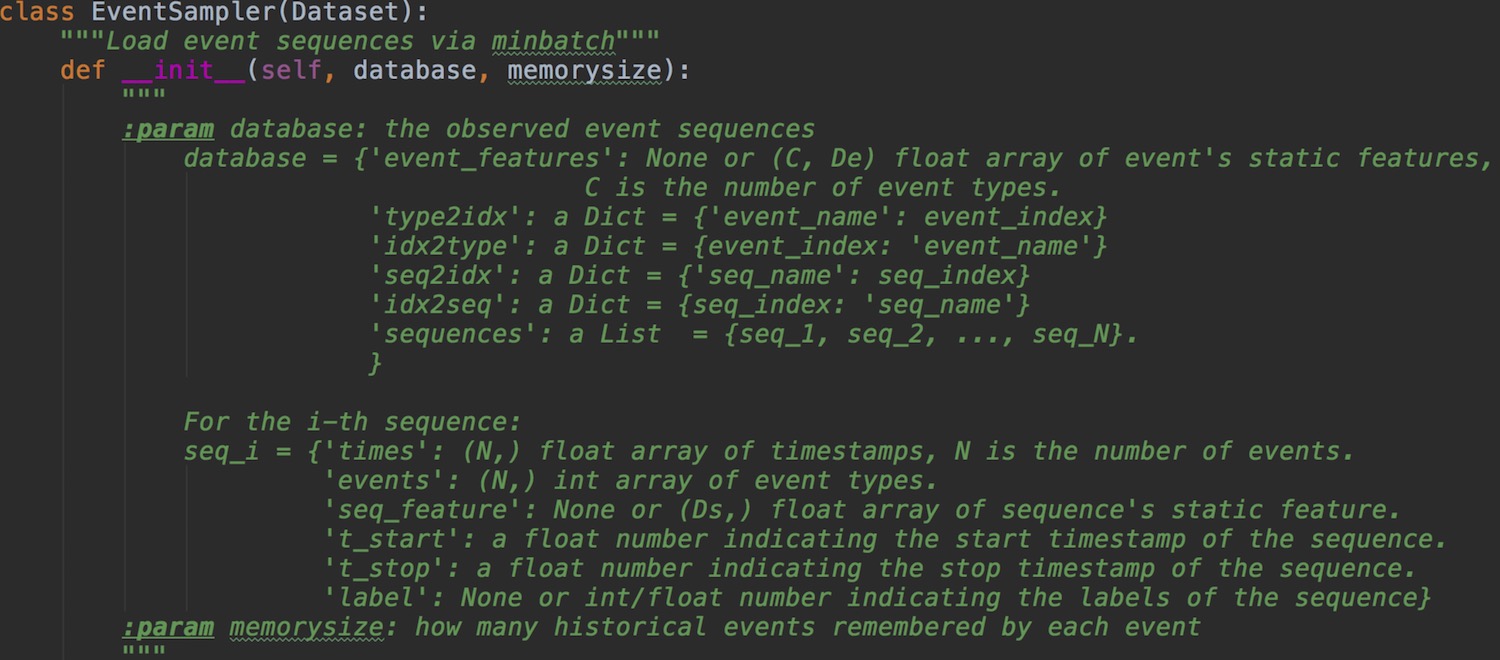The width and height of the screenshot is (1500, 660).
Task: Click the :param tag before memorysize
Action: [168, 627]
